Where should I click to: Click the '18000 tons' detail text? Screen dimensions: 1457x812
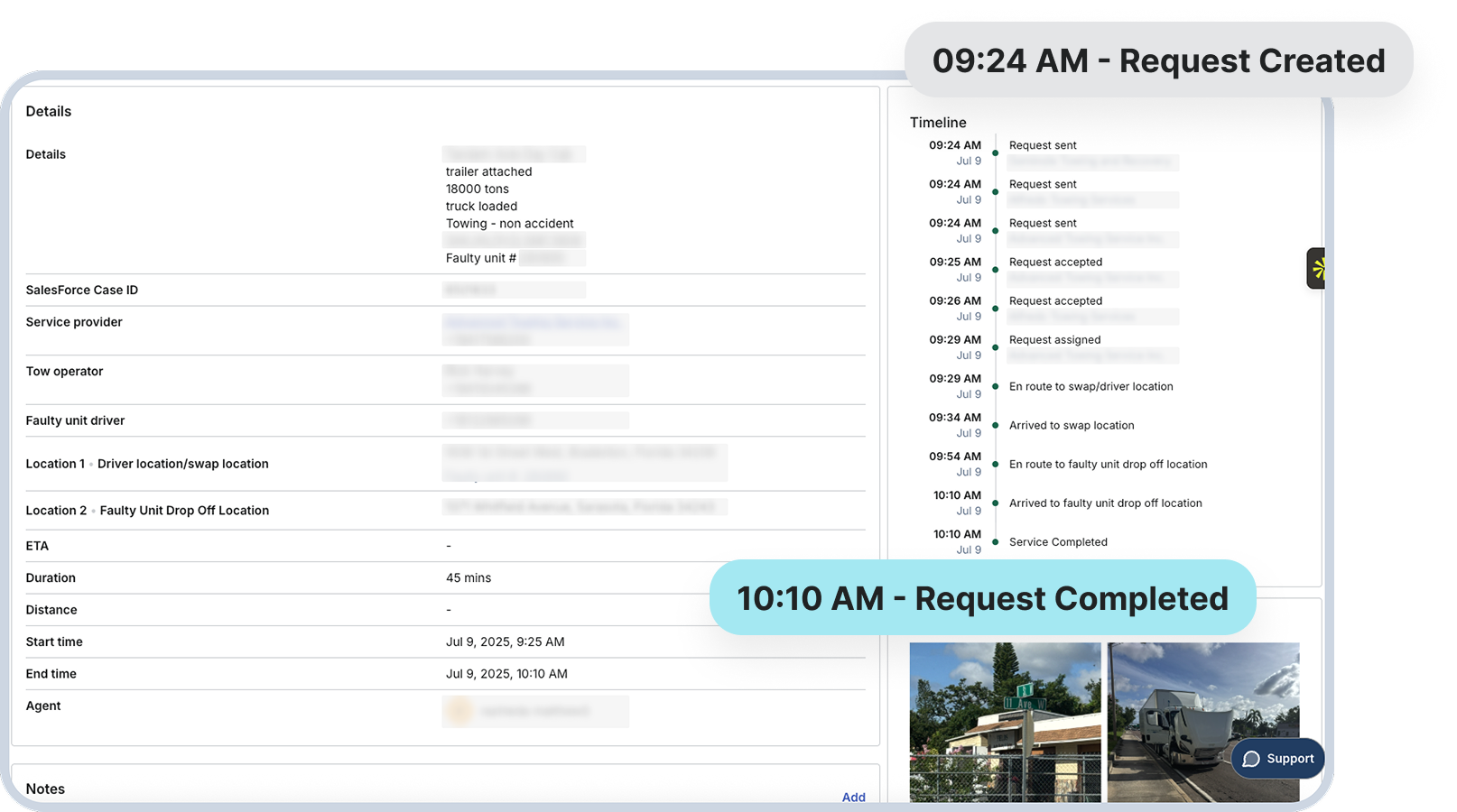point(477,189)
